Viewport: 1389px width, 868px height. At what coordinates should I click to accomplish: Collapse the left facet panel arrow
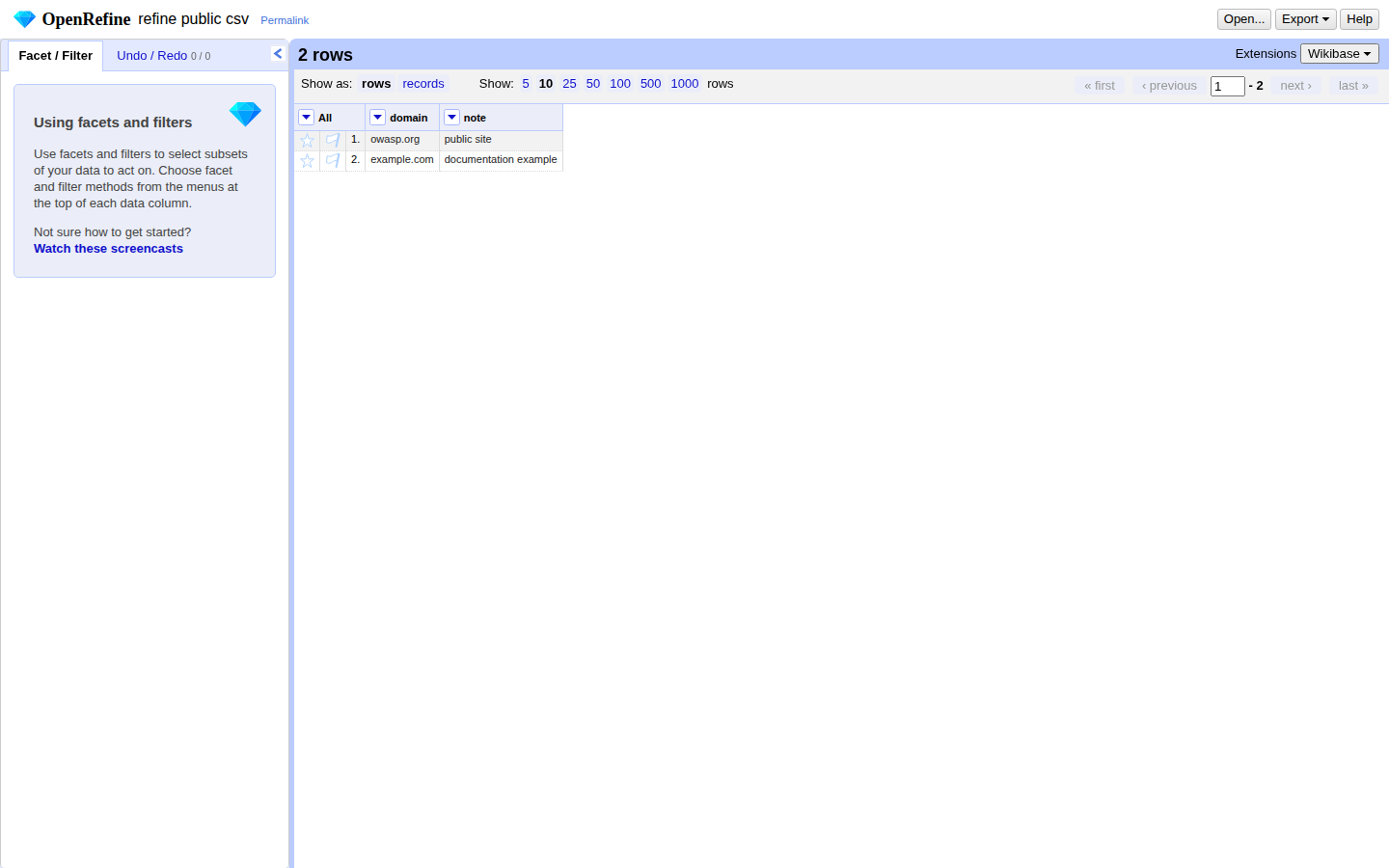coord(278,54)
